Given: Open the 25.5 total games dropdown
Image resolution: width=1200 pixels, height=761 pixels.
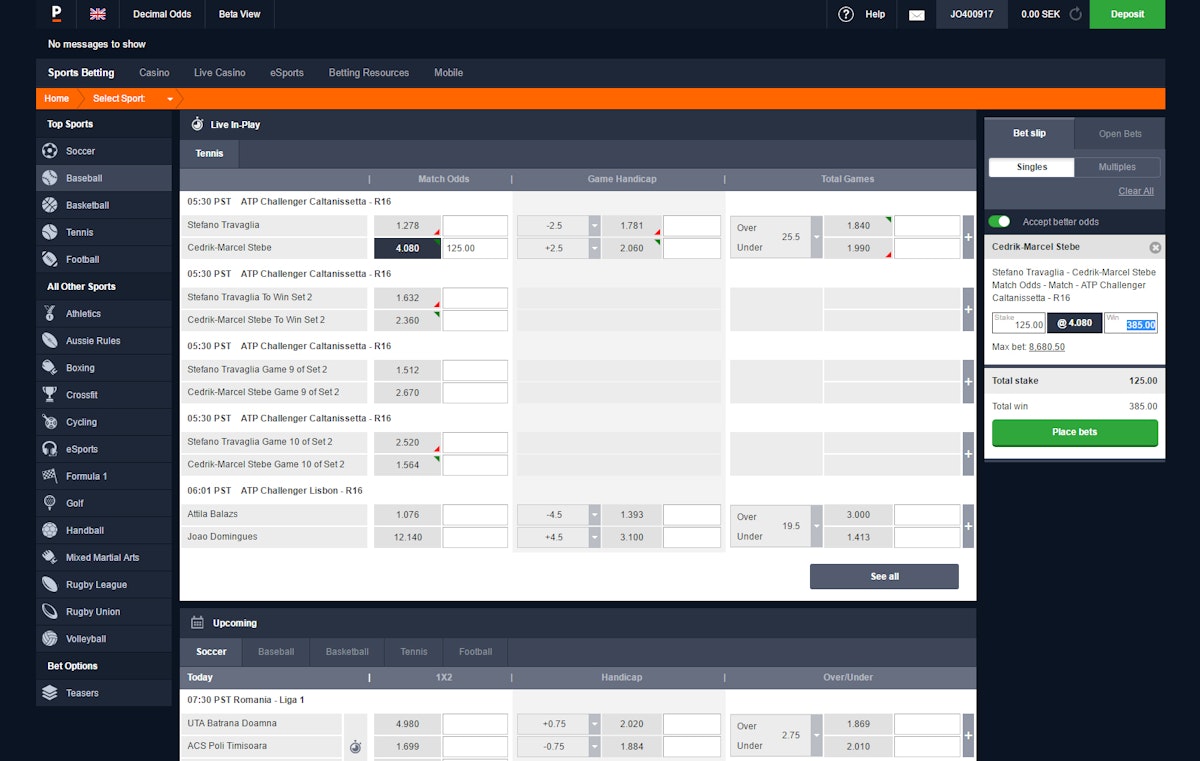Looking at the screenshot, I should point(817,237).
